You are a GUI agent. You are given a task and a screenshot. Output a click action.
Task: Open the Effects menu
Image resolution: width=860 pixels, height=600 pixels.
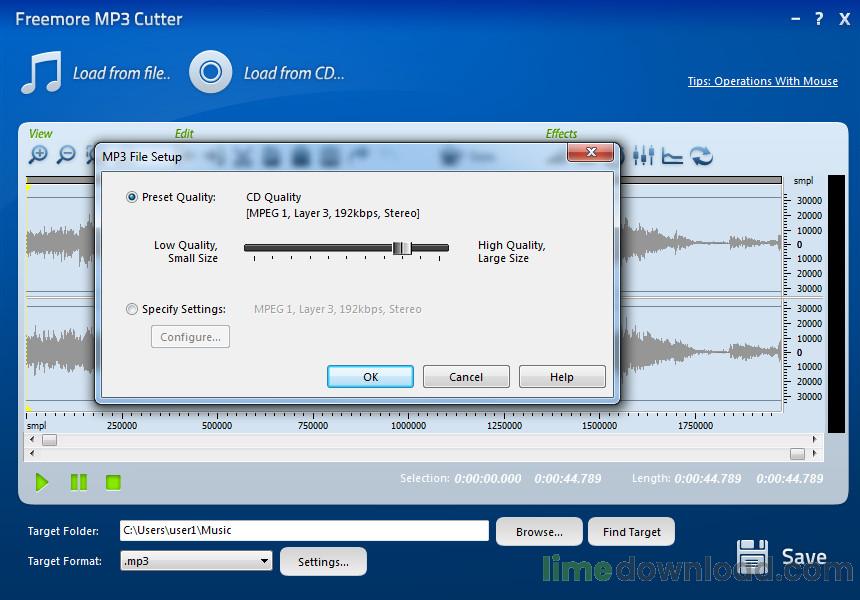pyautogui.click(x=561, y=133)
